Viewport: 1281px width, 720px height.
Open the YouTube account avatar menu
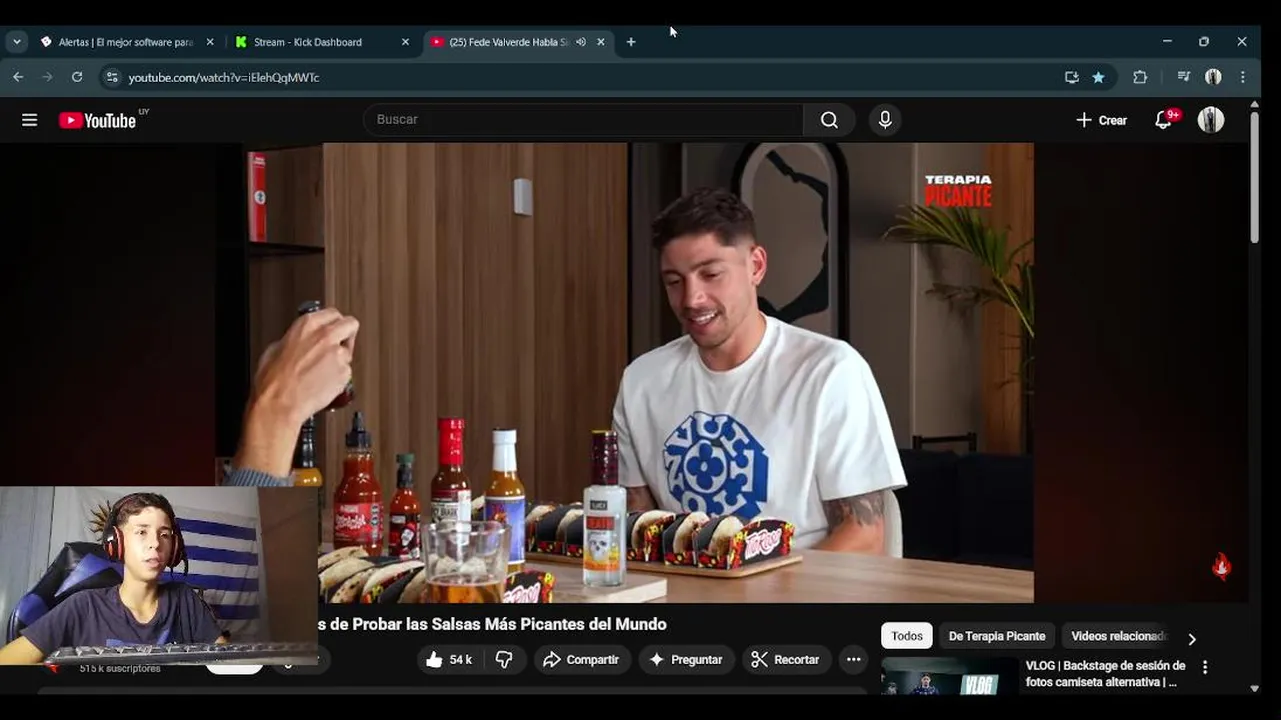(x=1211, y=120)
